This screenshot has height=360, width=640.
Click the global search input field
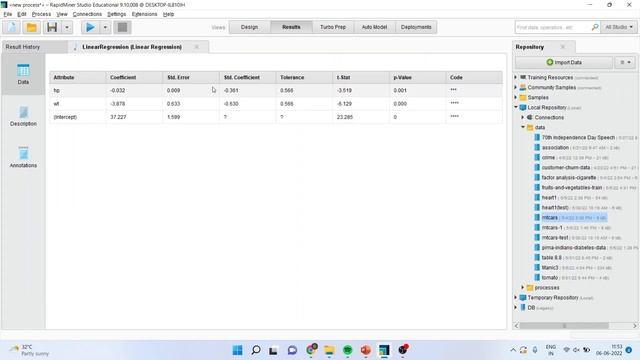tap(552, 27)
